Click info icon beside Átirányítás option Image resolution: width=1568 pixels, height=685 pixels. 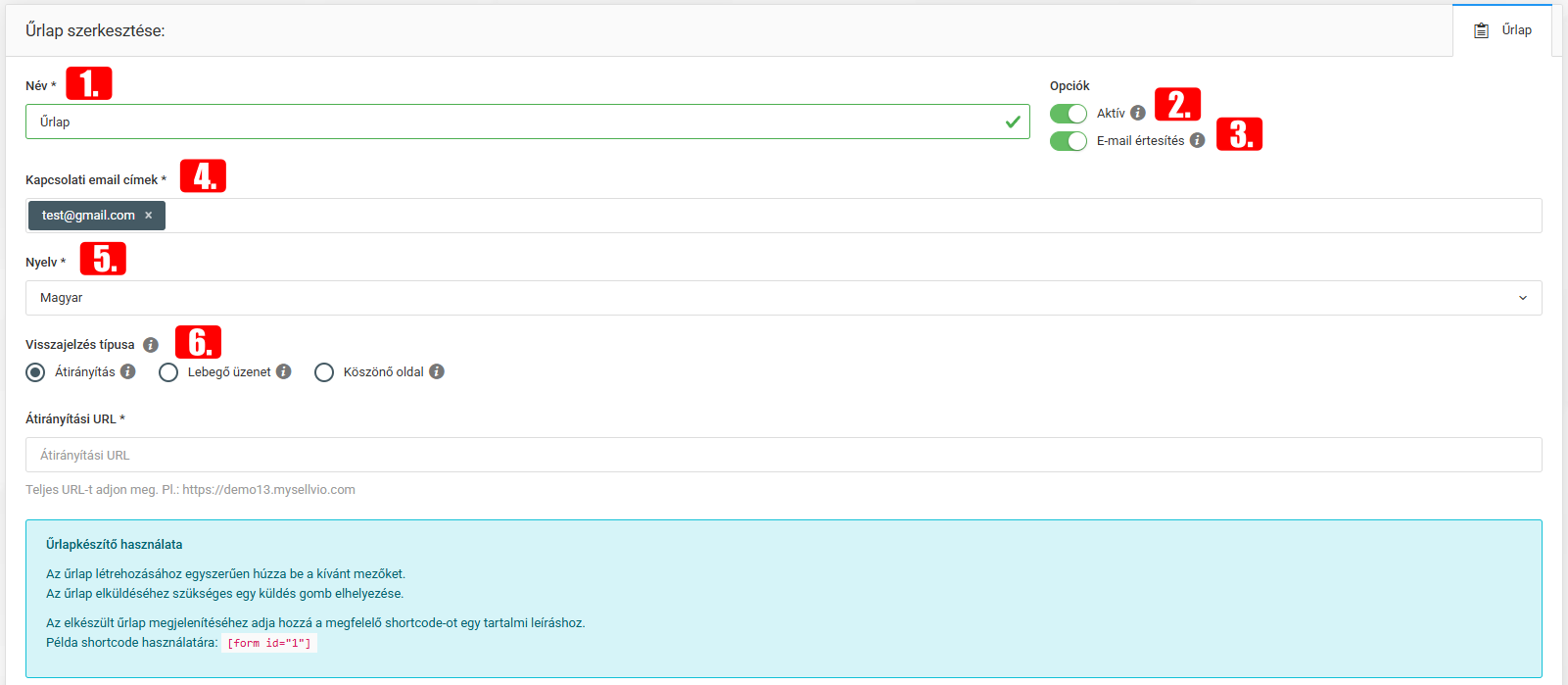127,371
